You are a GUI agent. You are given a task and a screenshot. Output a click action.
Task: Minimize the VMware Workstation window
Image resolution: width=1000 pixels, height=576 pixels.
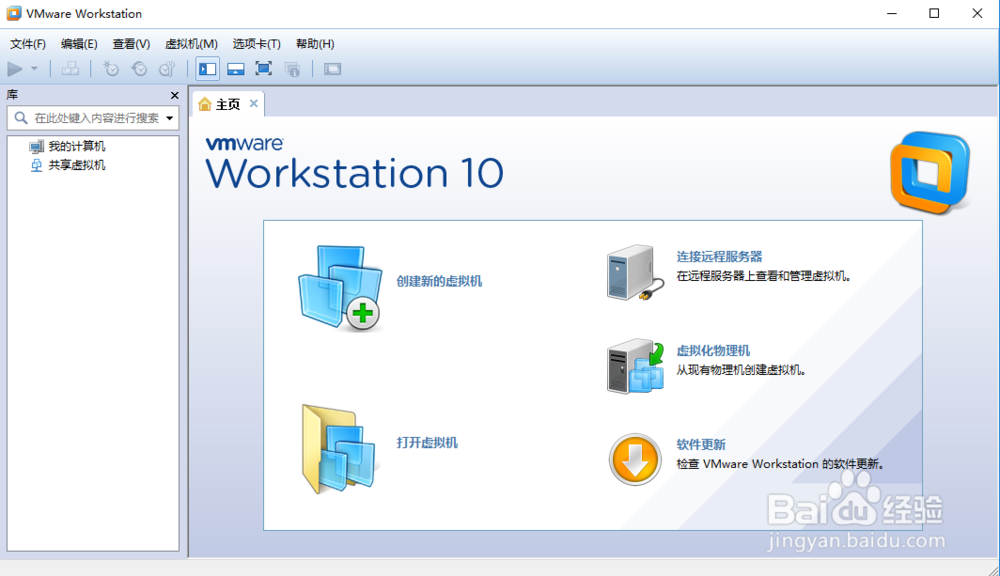click(892, 13)
